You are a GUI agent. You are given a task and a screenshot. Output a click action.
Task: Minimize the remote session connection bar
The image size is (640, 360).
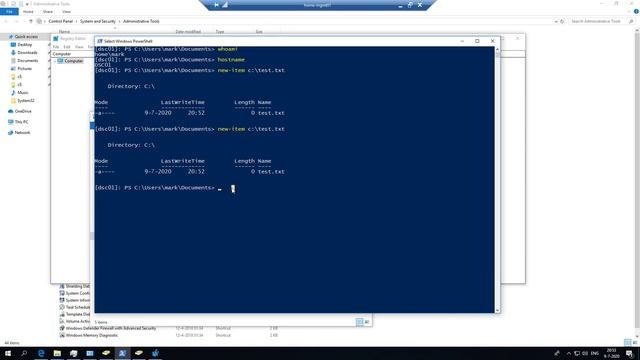coord(400,5)
